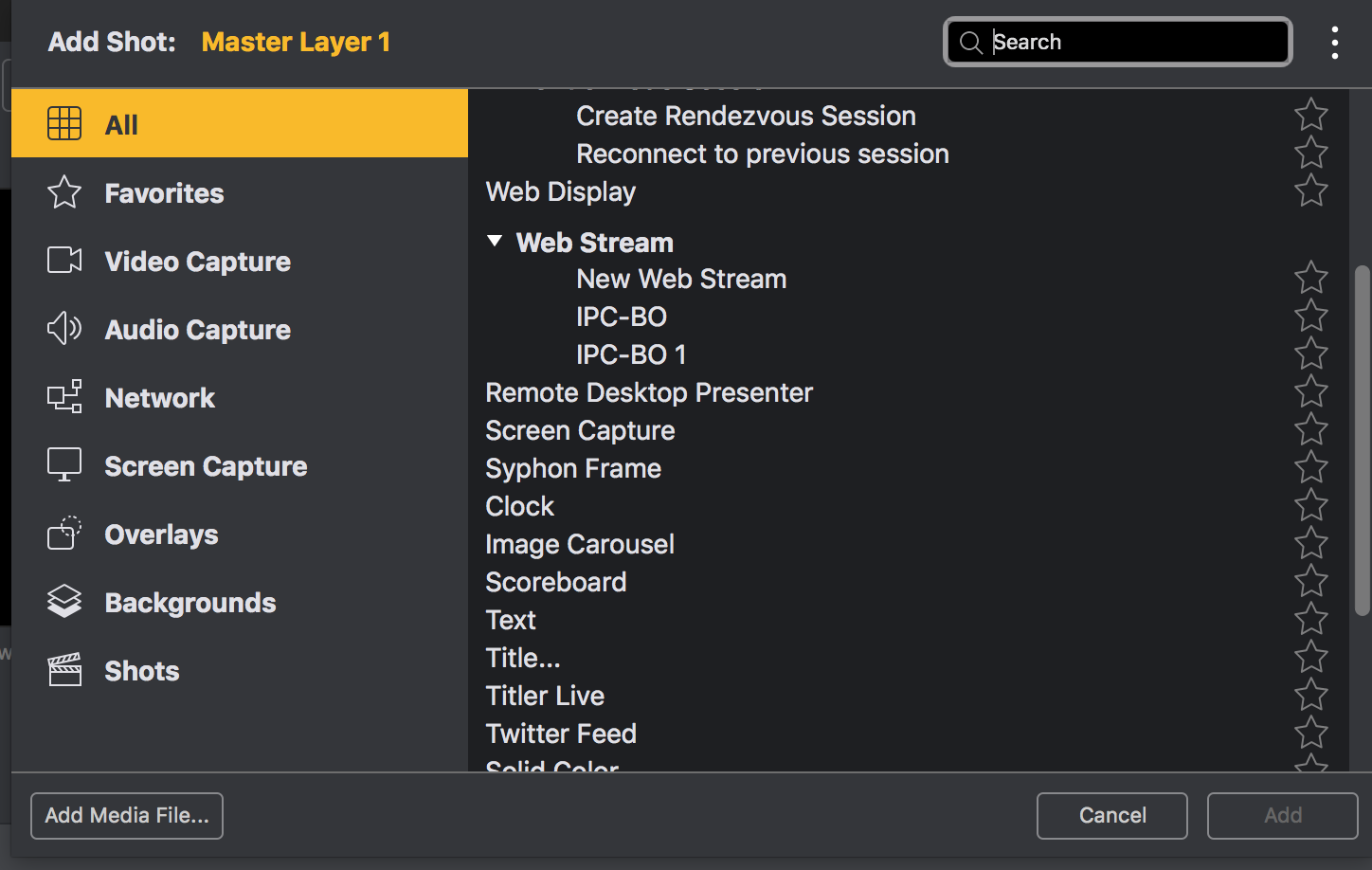Favorite the Web Display source star
The height and width of the screenshot is (870, 1372).
pos(1311,191)
